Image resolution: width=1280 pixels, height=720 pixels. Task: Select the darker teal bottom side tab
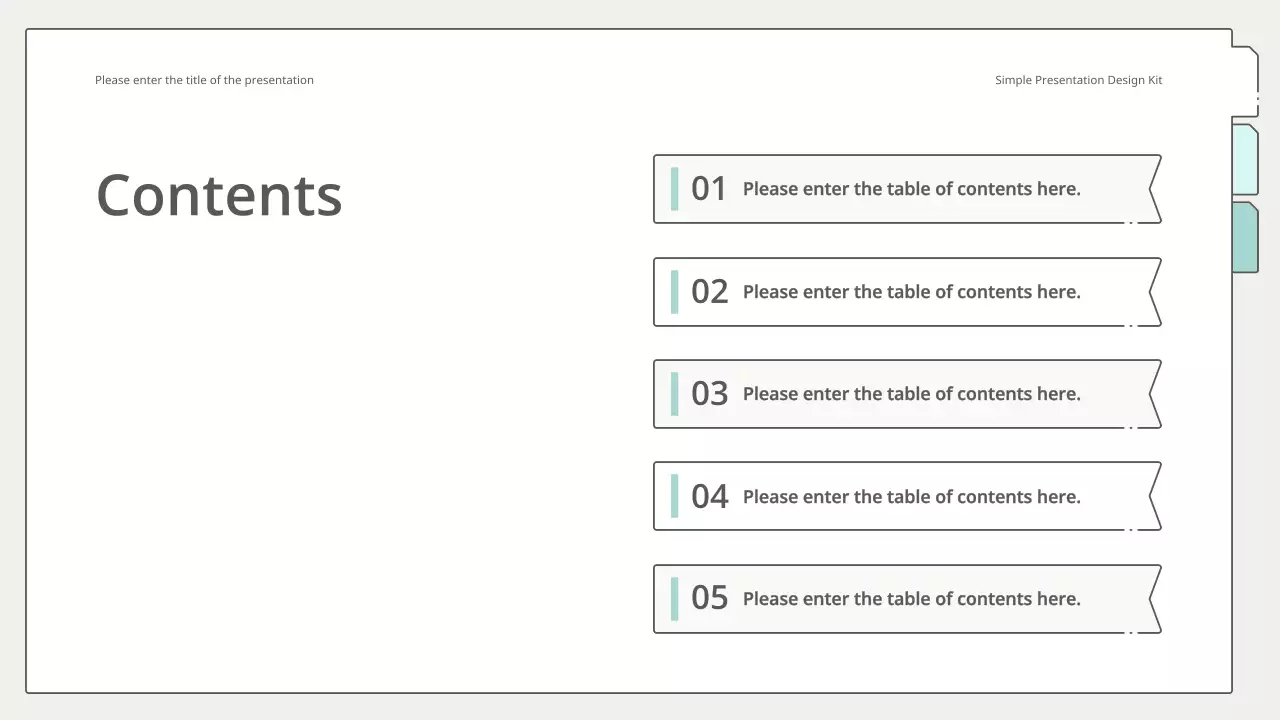(x=1244, y=237)
